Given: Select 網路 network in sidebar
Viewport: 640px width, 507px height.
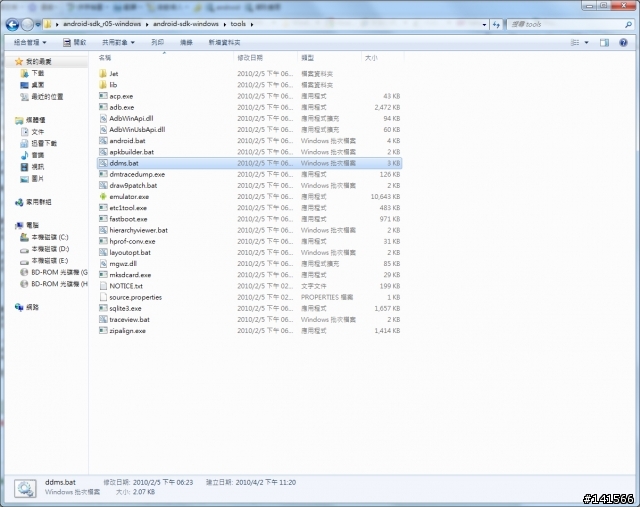Looking at the screenshot, I should 32,307.
